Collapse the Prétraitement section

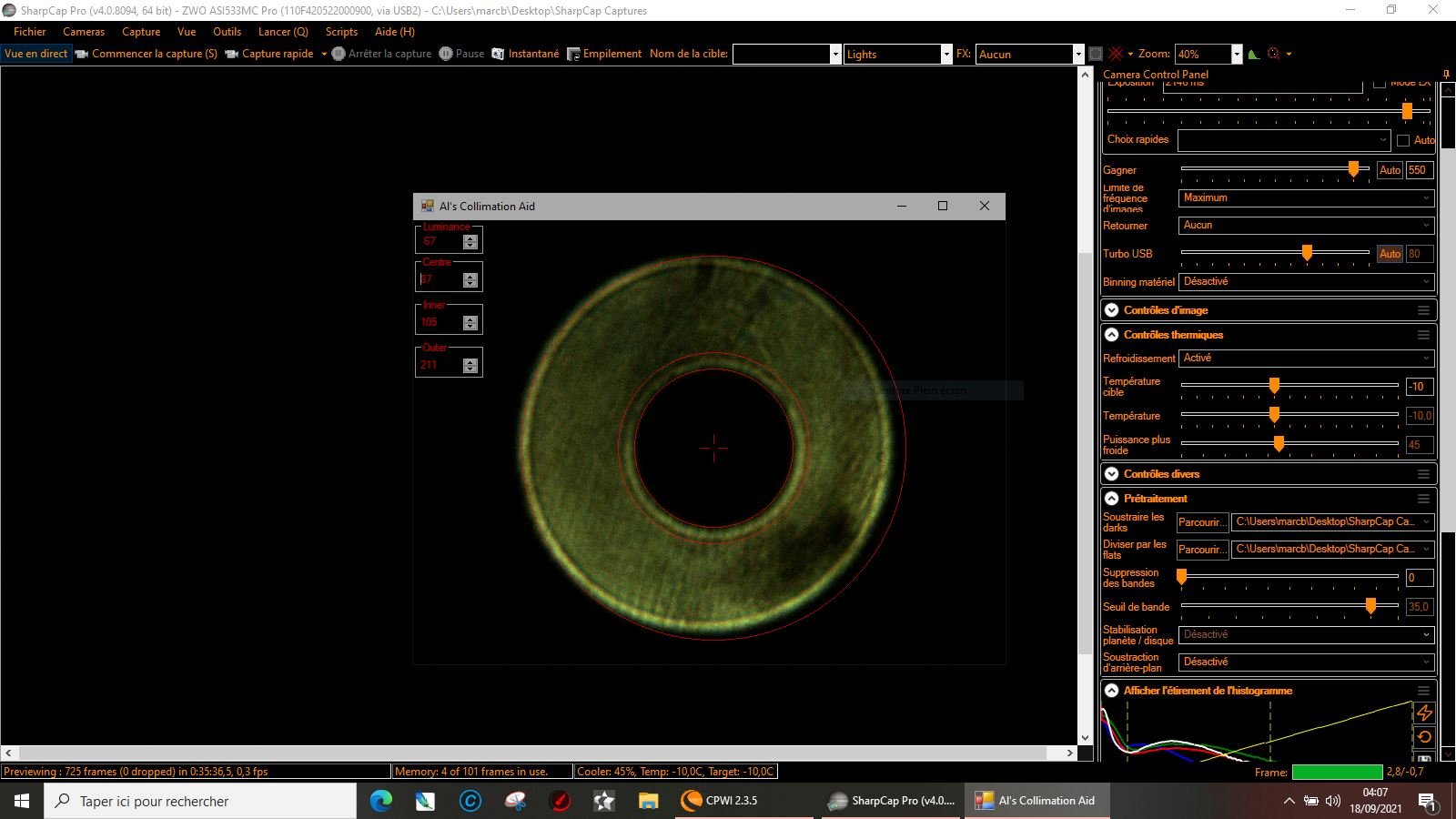[1111, 499]
